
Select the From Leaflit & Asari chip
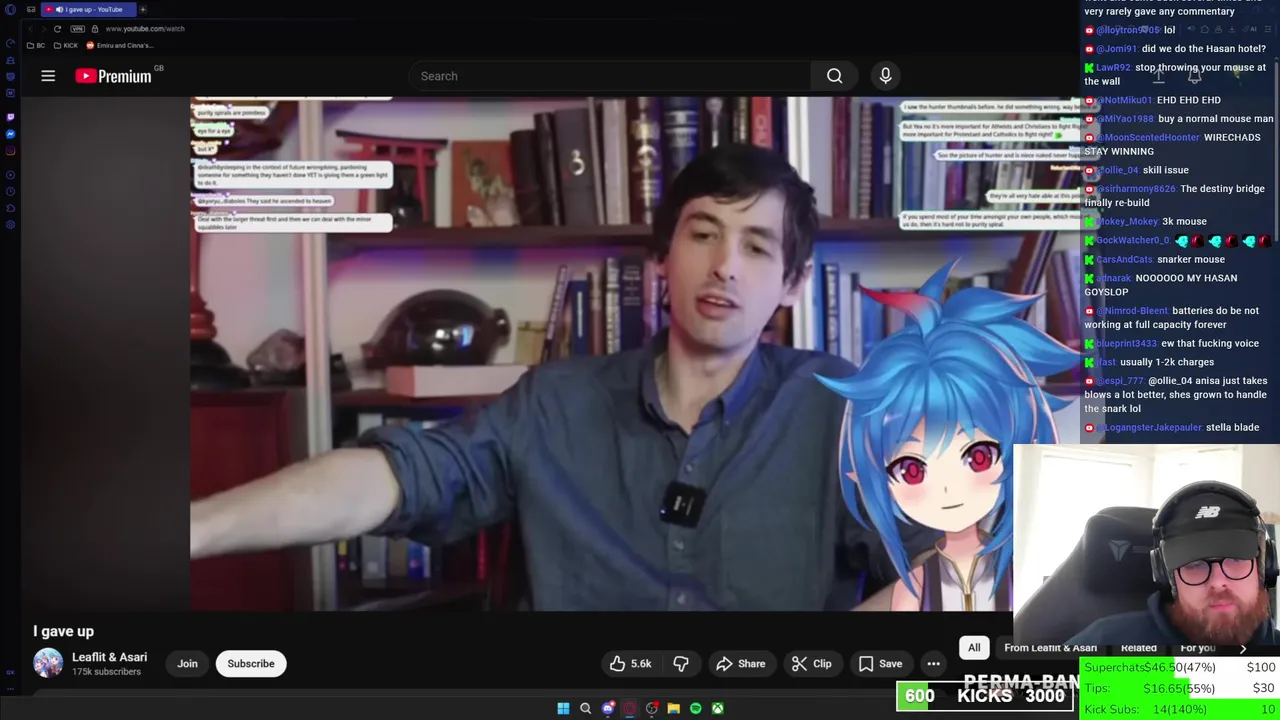[x=1050, y=648]
